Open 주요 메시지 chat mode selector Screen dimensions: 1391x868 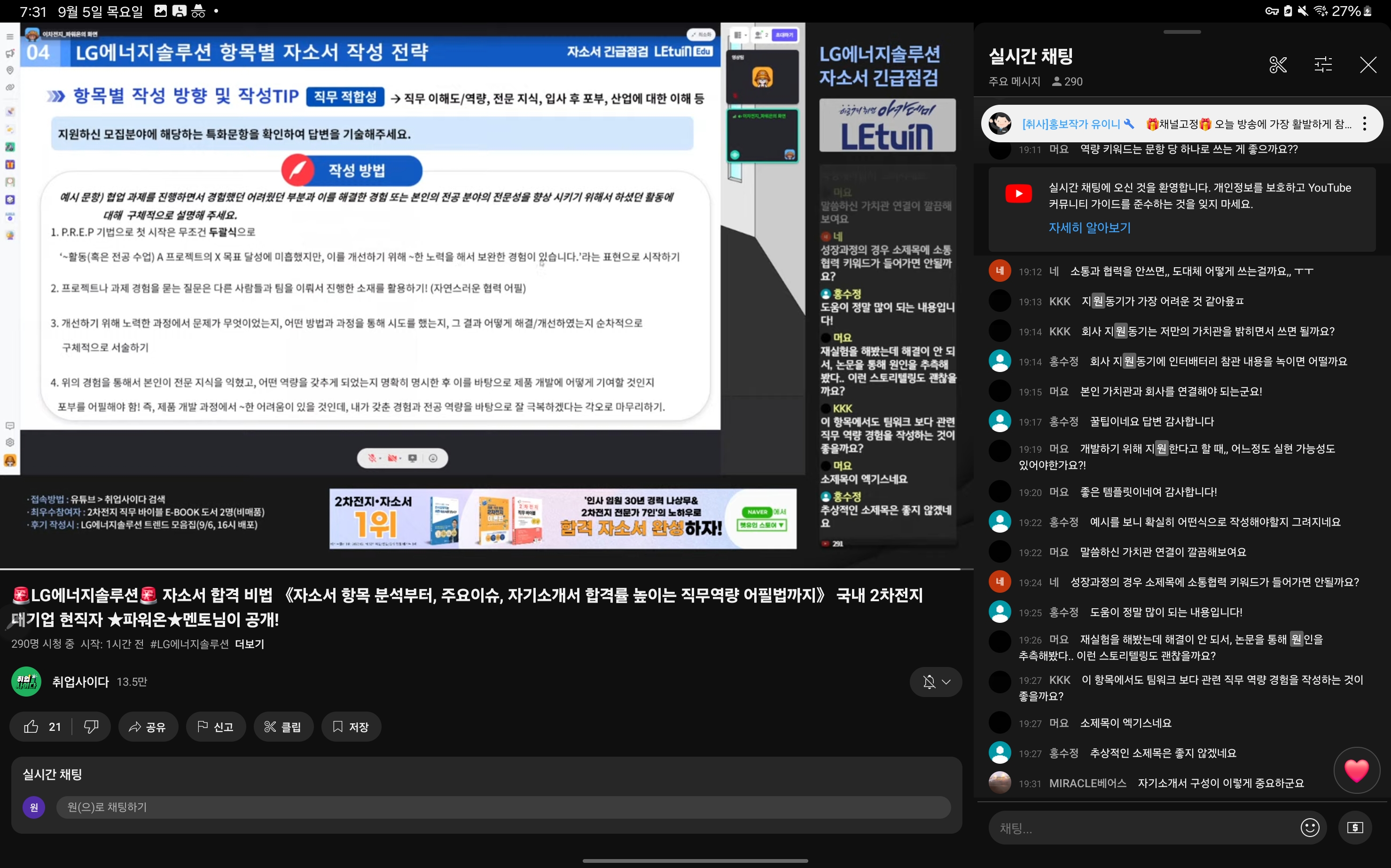1014,82
